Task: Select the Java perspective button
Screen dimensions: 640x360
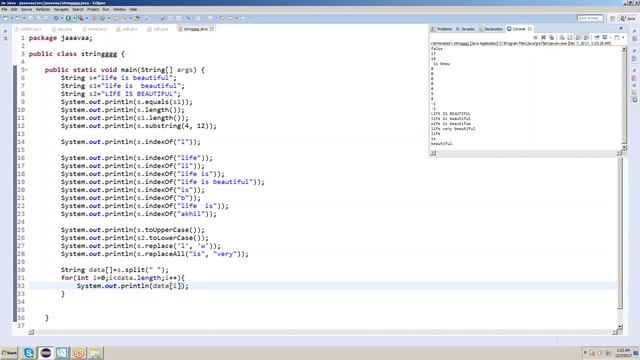Action: click(628, 18)
